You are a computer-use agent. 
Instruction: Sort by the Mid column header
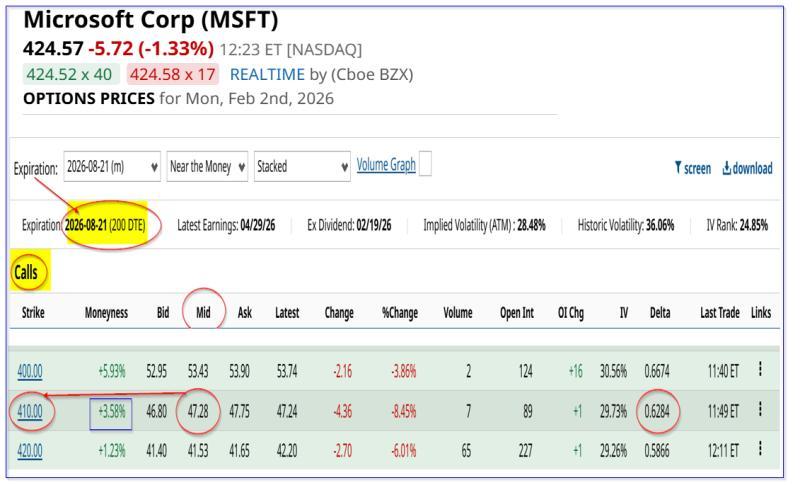[203, 313]
